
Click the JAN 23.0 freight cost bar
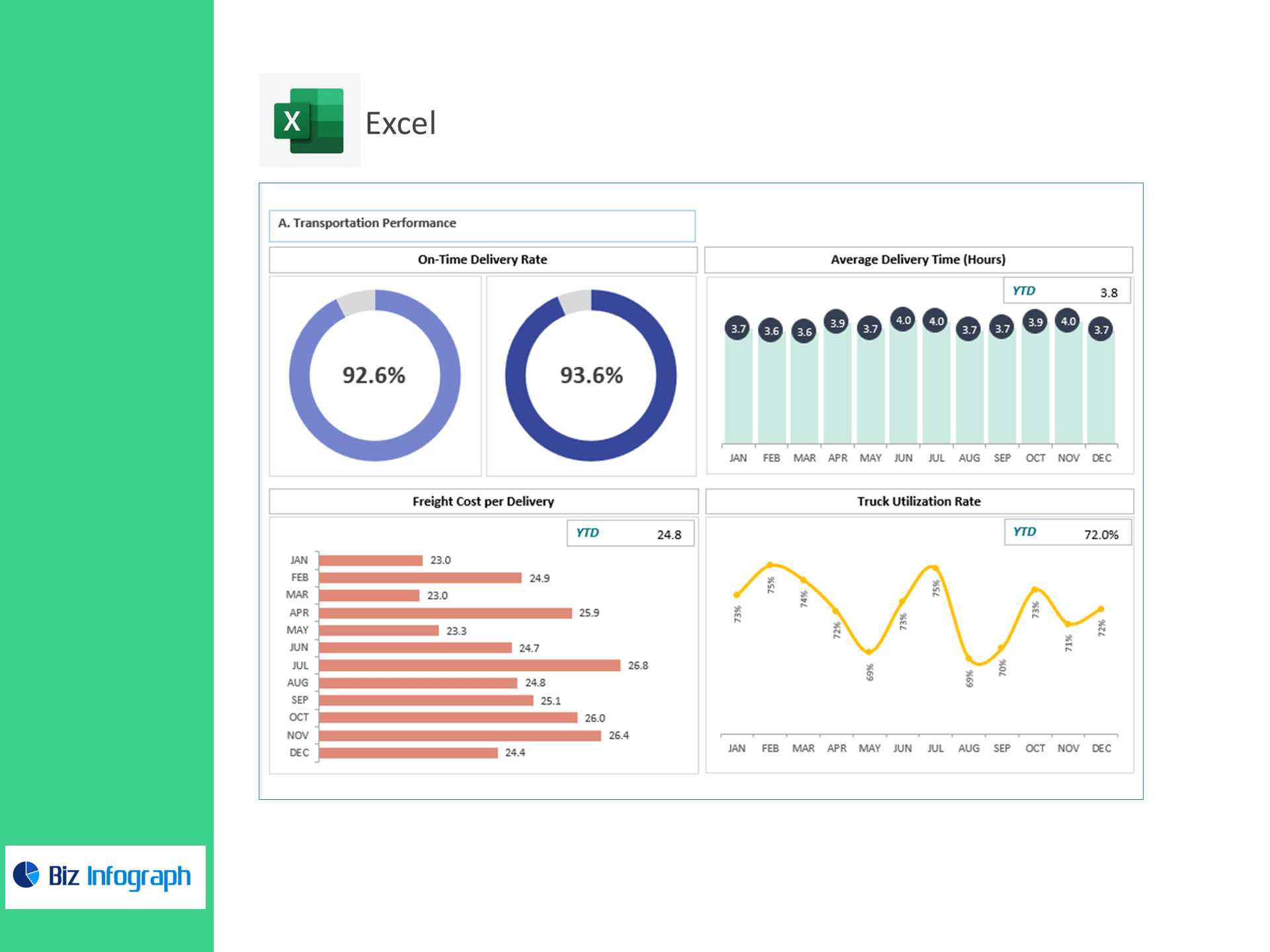[x=370, y=561]
